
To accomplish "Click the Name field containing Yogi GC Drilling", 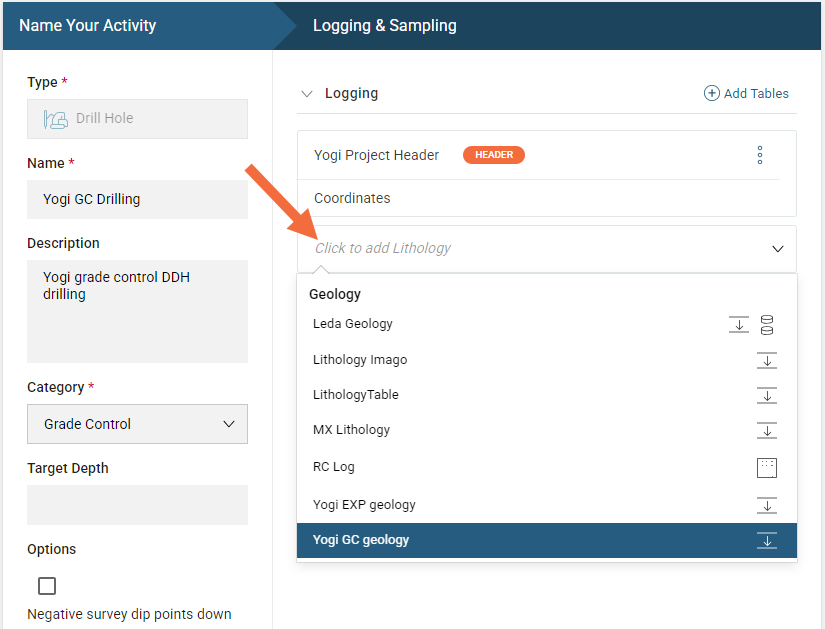I will tap(137, 199).
